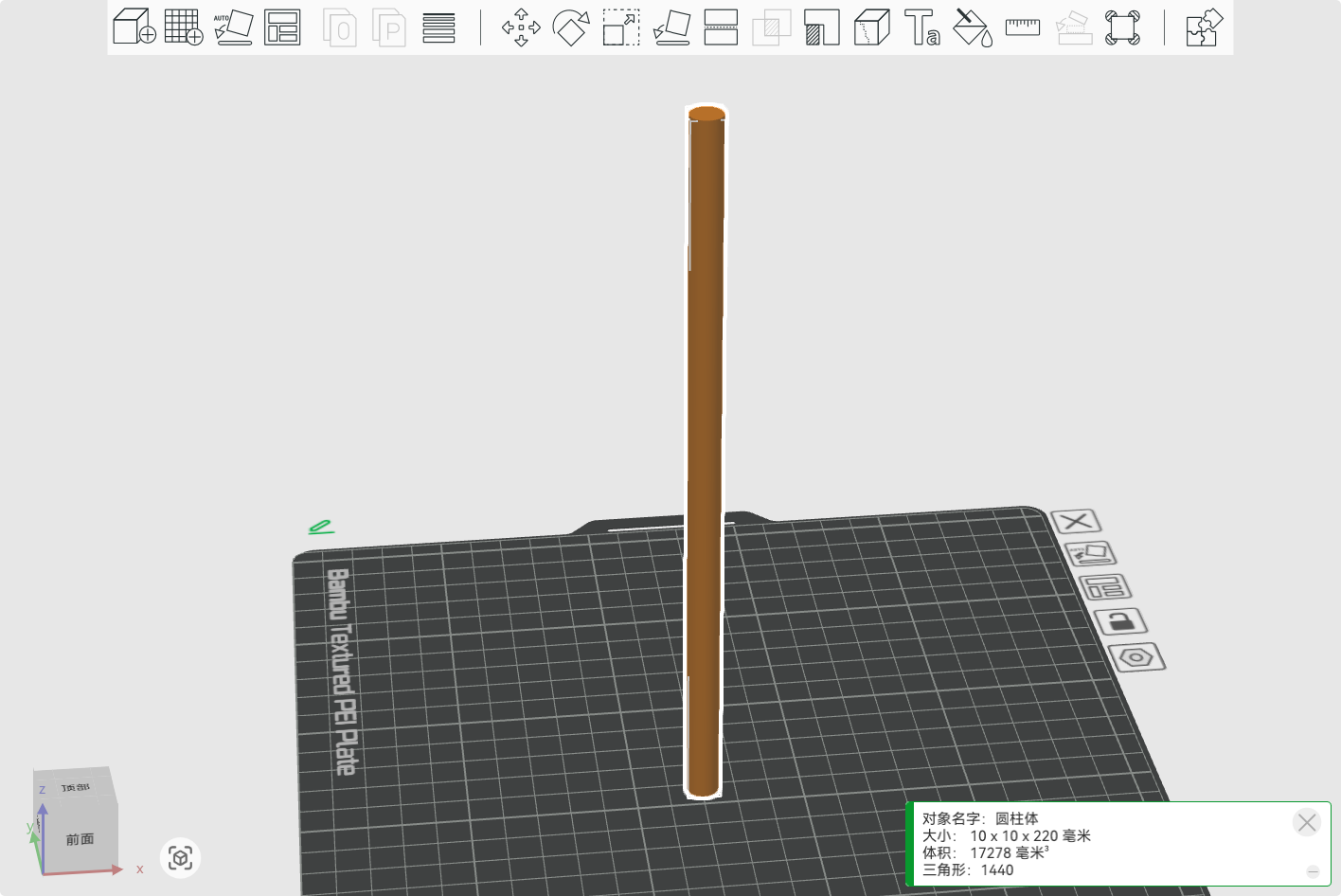Click the Add model cube icon
This screenshot has height=896, width=1341.
134,27
